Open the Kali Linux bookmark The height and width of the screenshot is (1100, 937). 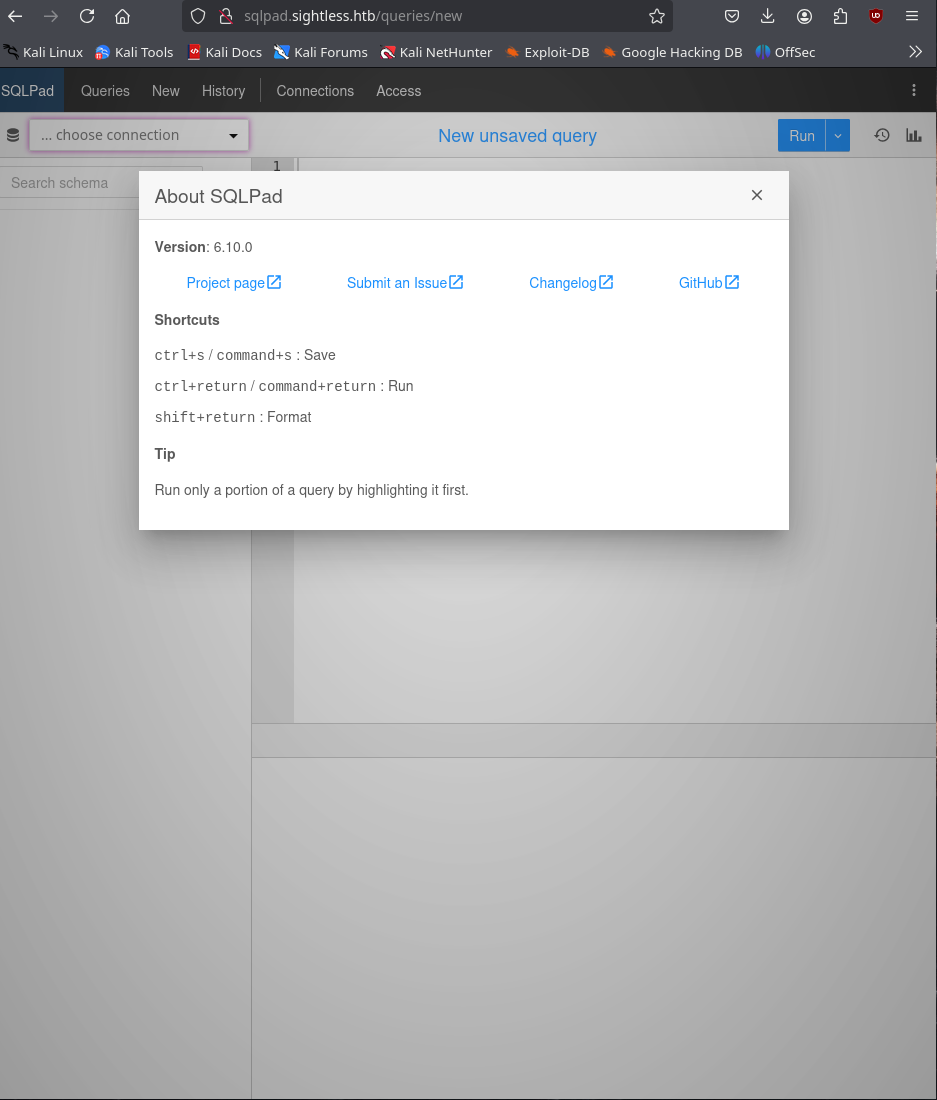(x=43, y=52)
